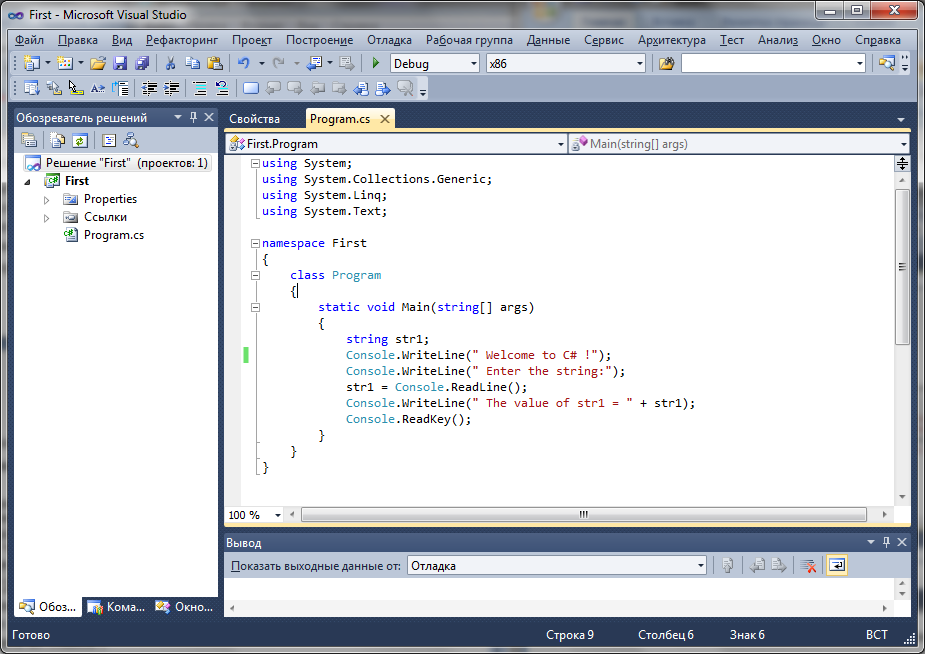This screenshot has width=925, height=654.
Task: Click the Open File folder icon
Action: tap(98, 63)
